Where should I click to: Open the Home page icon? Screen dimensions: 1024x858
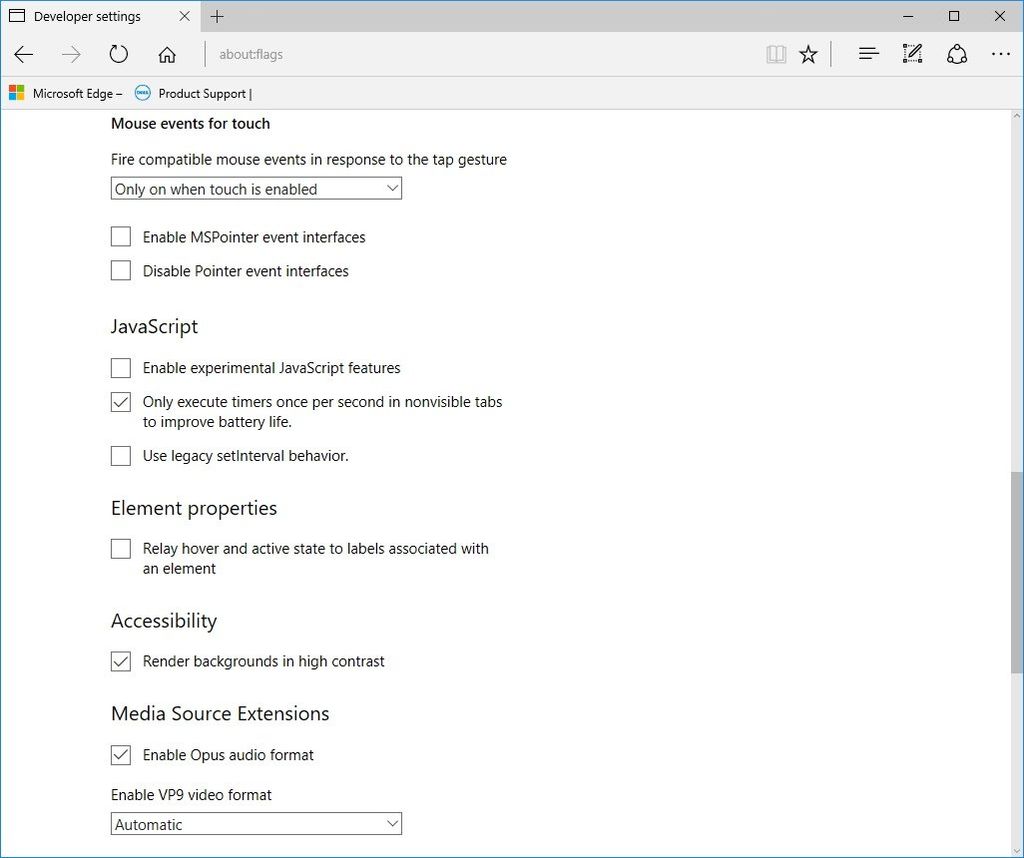pyautogui.click(x=166, y=54)
